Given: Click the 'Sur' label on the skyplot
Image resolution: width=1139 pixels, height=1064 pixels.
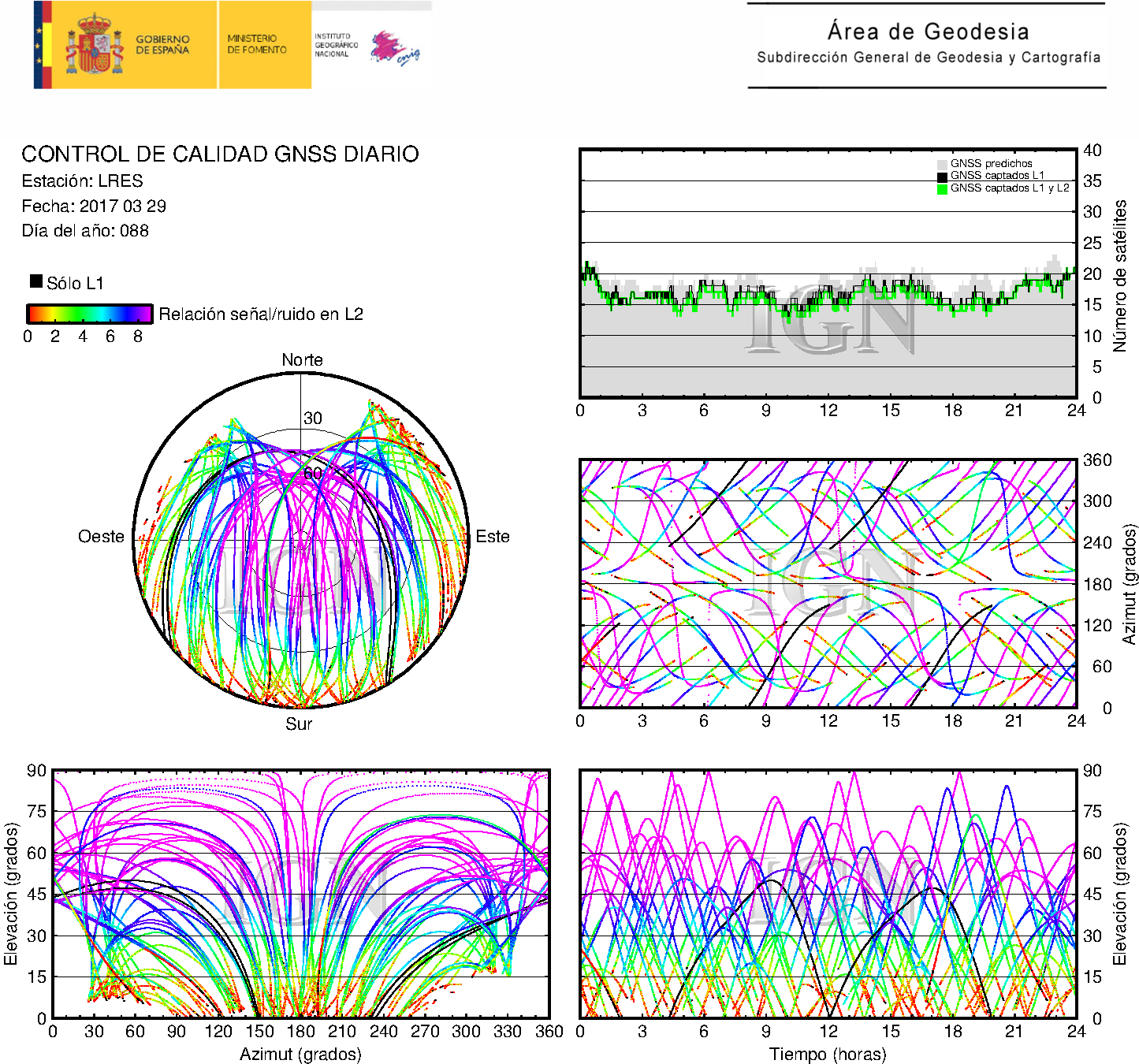Looking at the screenshot, I should click(299, 724).
